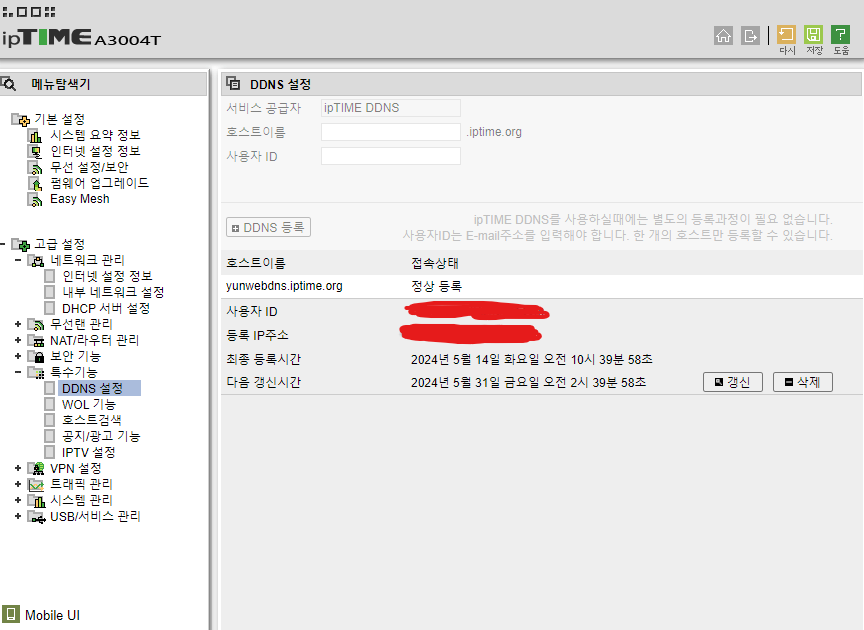Expand the 트래픽 관리 node
Screen dimensions: 864x630
(18, 484)
